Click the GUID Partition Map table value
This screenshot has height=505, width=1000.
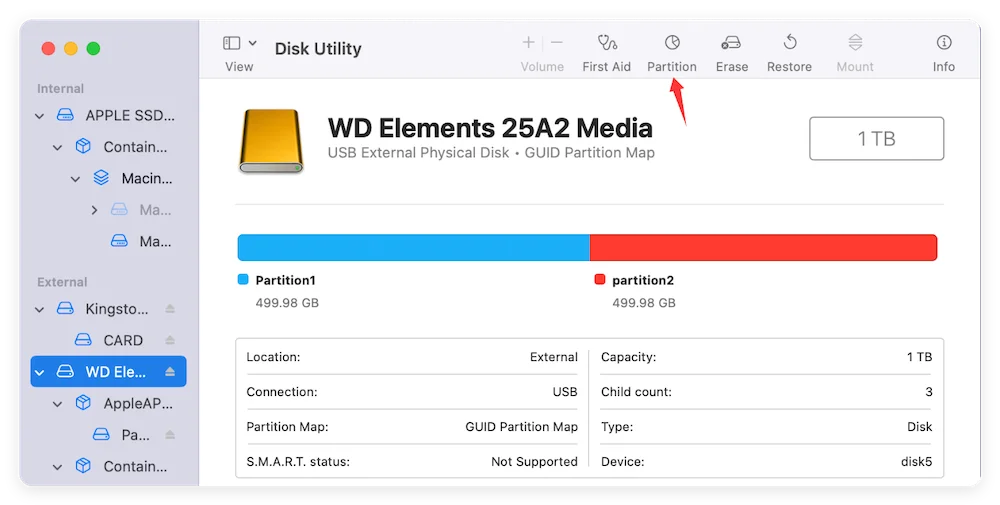[522, 427]
